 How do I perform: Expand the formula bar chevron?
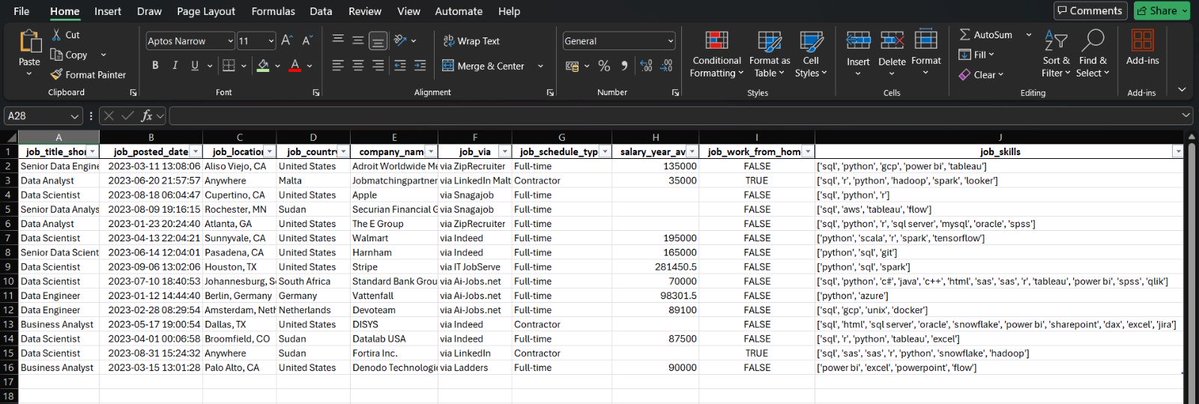pyautogui.click(x=1186, y=116)
